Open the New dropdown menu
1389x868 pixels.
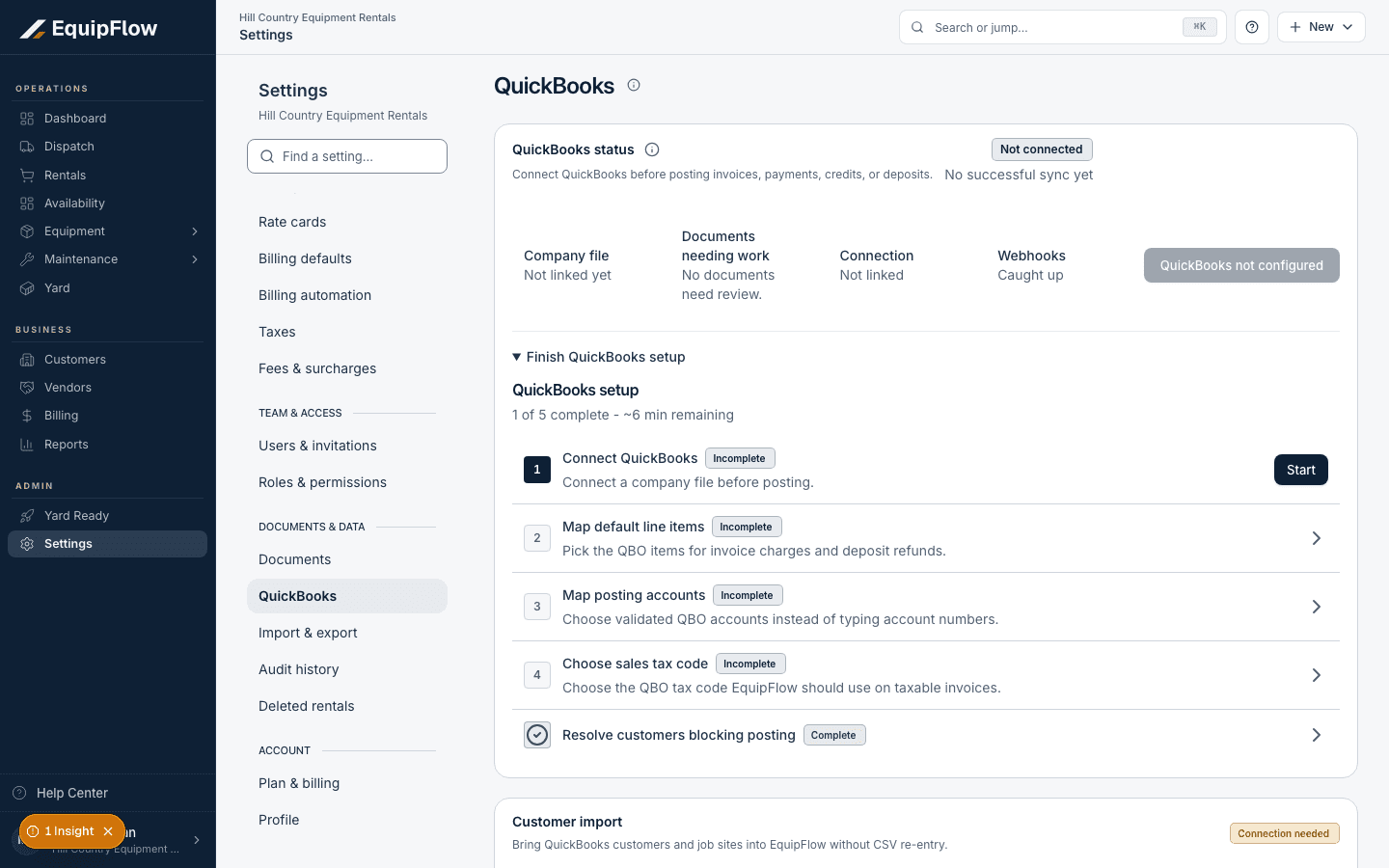click(1321, 27)
